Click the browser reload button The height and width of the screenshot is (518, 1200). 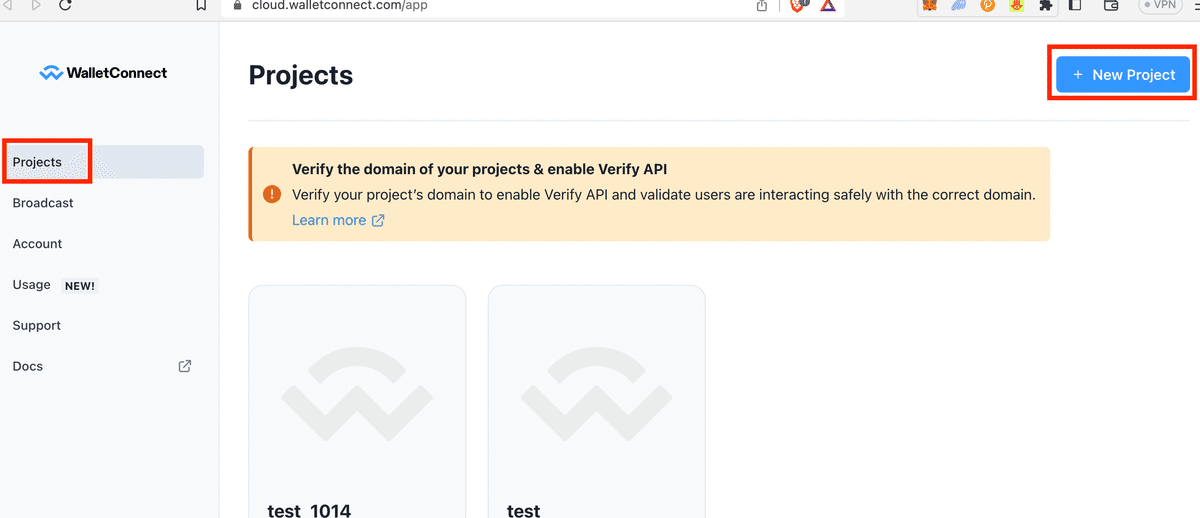tap(65, 5)
